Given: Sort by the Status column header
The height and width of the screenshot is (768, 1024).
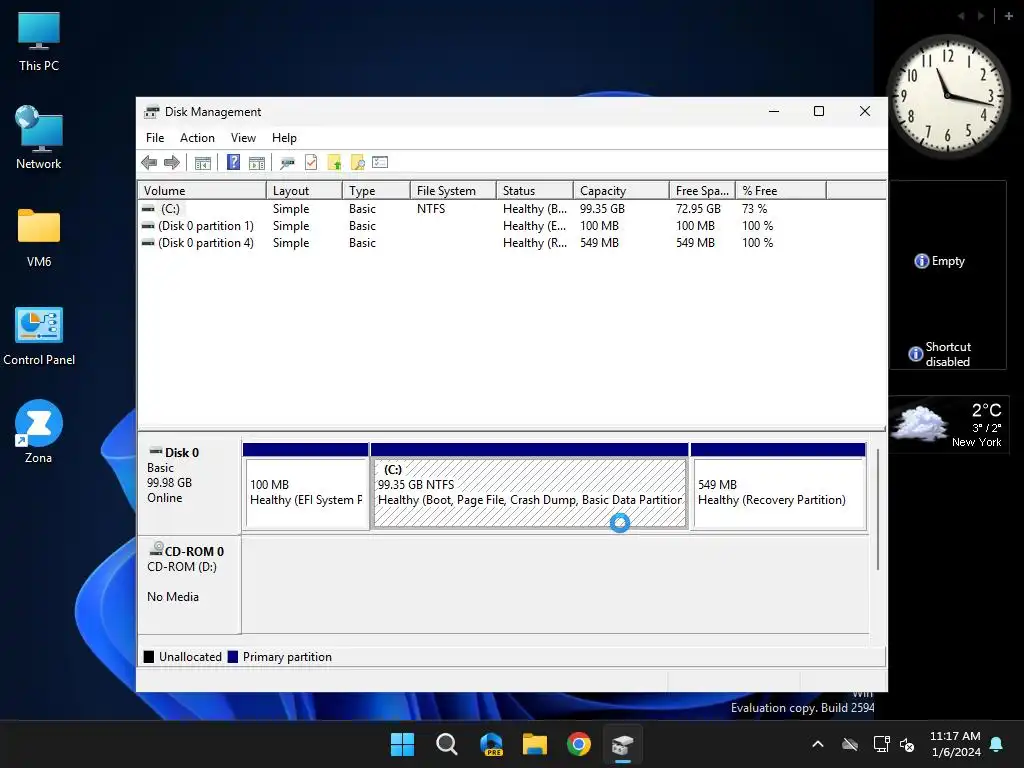Looking at the screenshot, I should click(535, 191).
